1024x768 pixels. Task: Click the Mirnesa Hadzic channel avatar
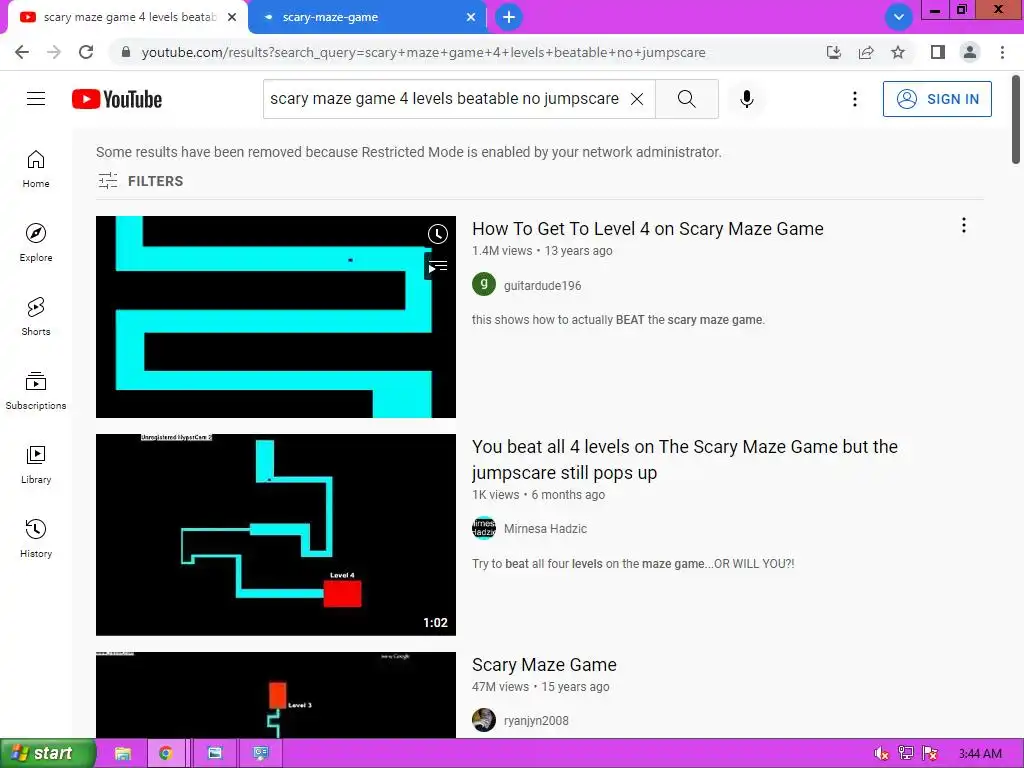pos(484,528)
